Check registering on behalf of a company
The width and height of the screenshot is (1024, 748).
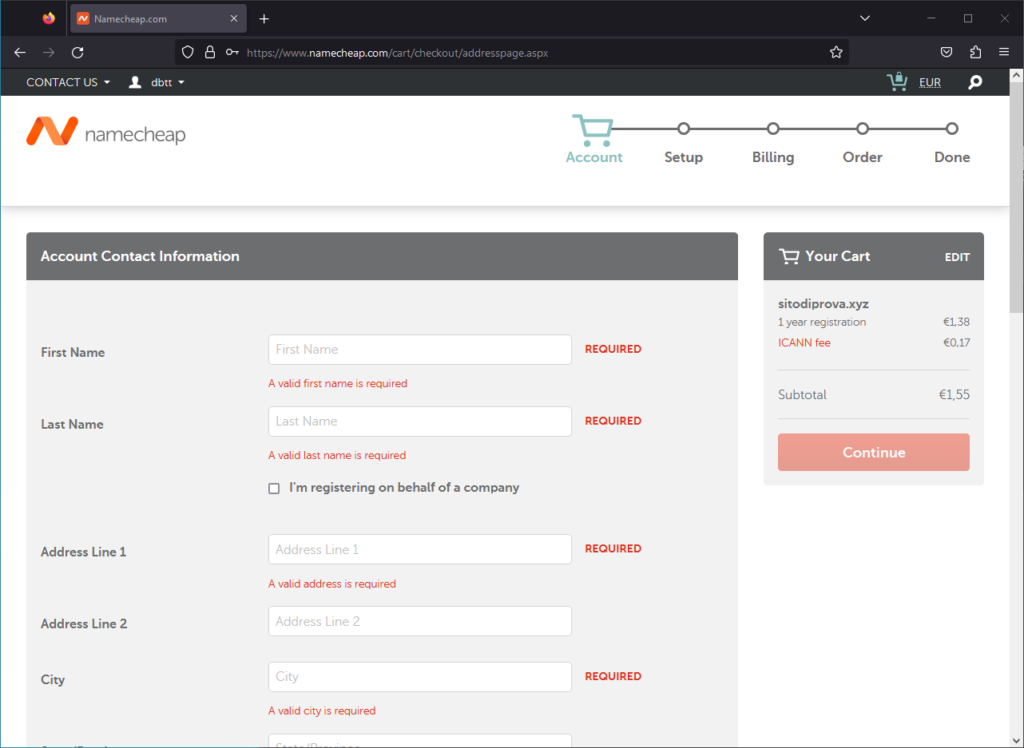(x=274, y=489)
